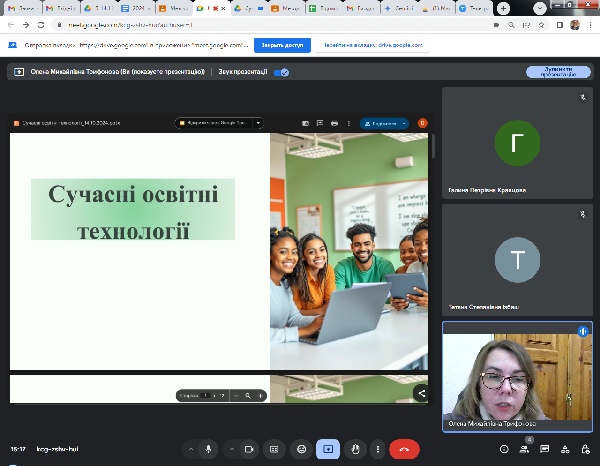Raise hand in the meeting
The width and height of the screenshot is (600, 466).
pos(354,450)
